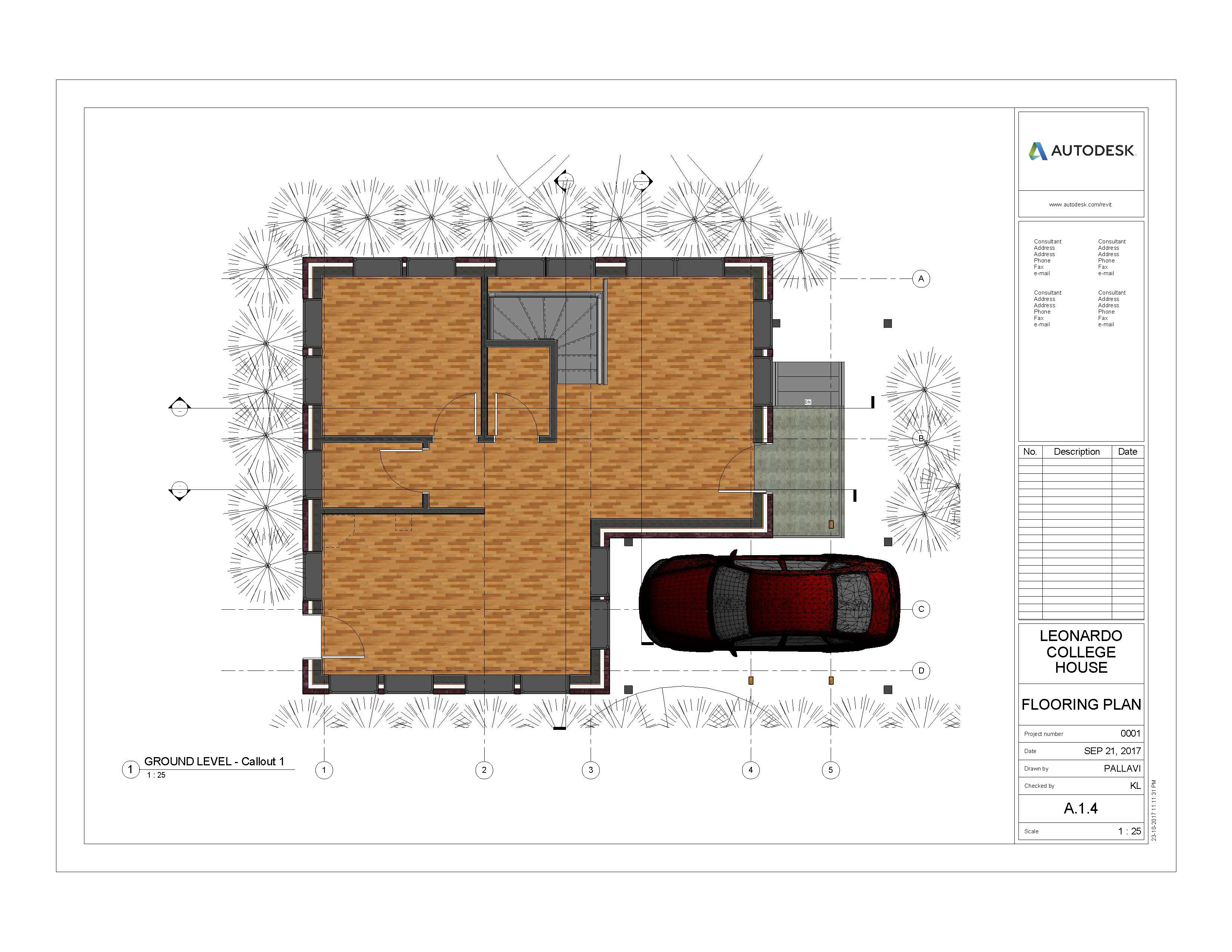Click grid bubble number 3 at bottom
Image resolution: width=1232 pixels, height=952 pixels.
(591, 770)
